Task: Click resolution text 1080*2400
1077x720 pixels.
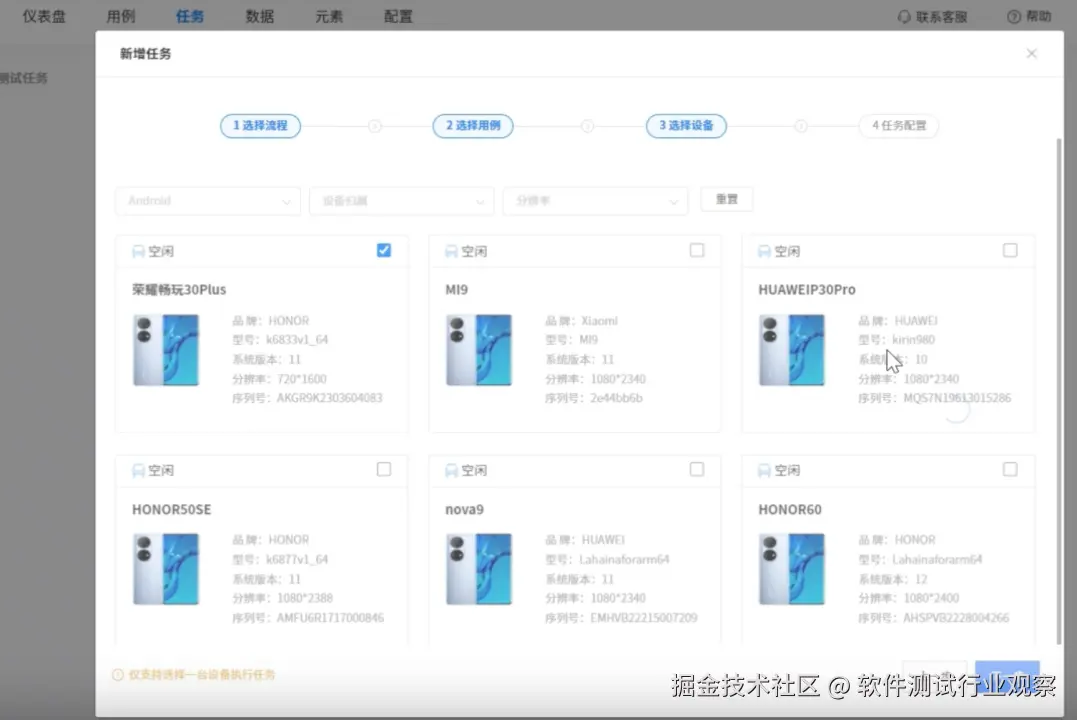Action: (931, 598)
